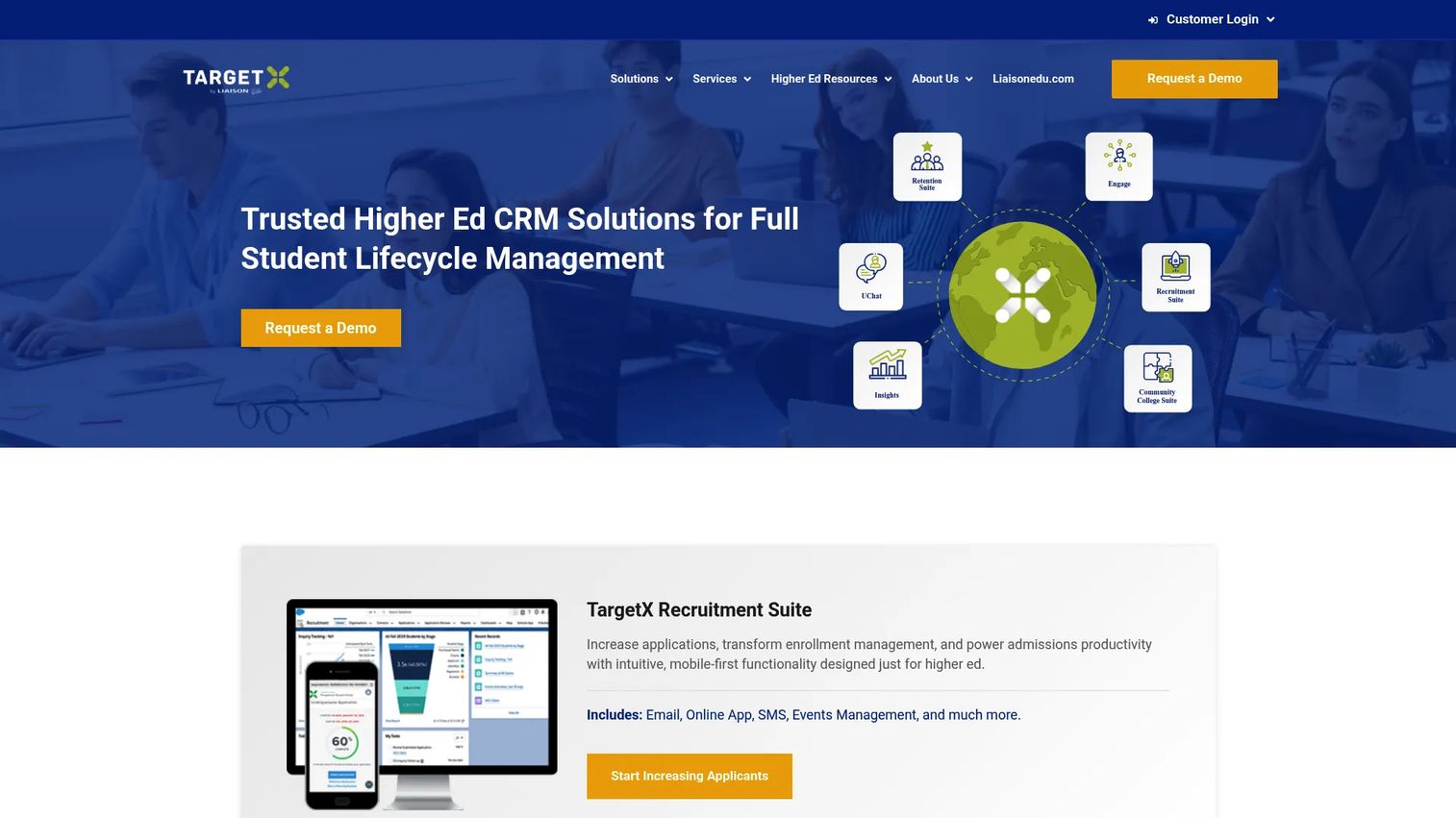
Task: Expand the Customer Login dropdown chevron
Action: (x=1270, y=20)
